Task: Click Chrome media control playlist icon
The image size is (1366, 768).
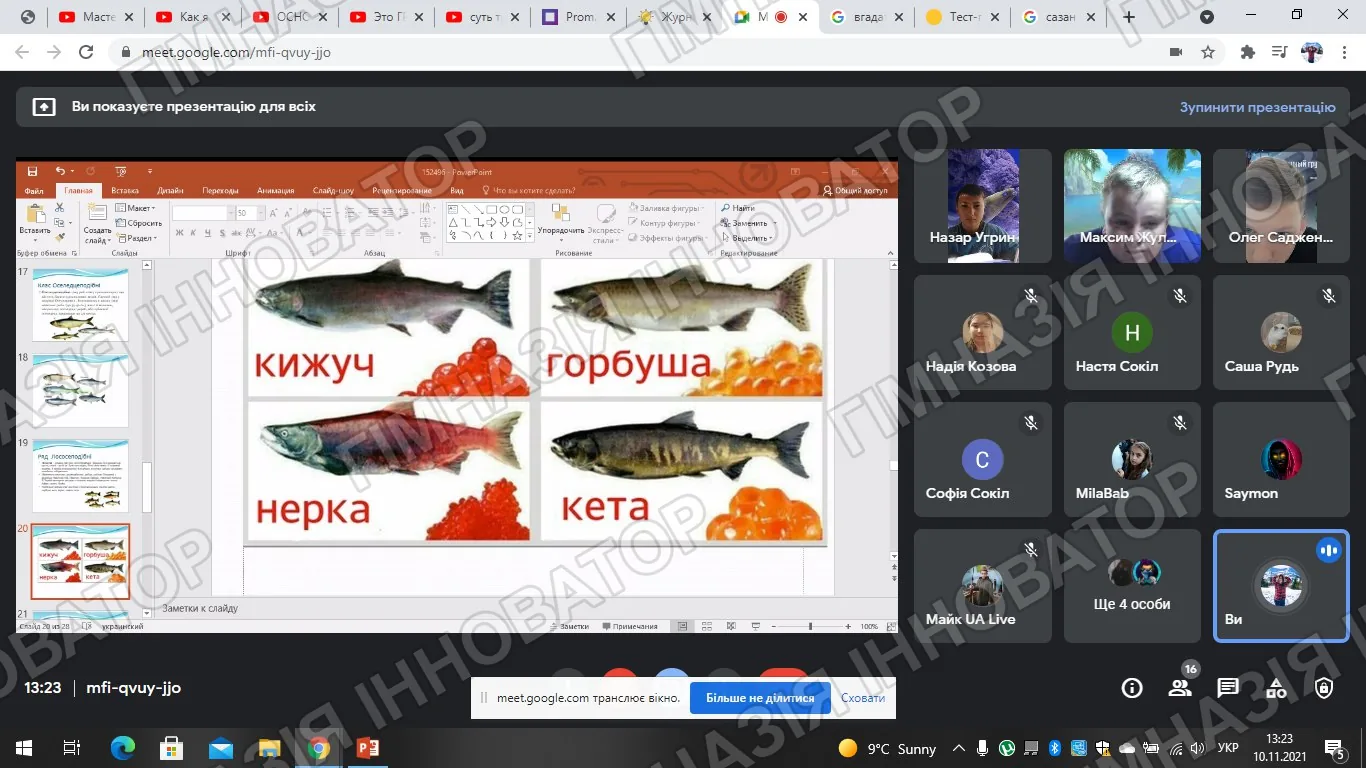Action: 1279,52
